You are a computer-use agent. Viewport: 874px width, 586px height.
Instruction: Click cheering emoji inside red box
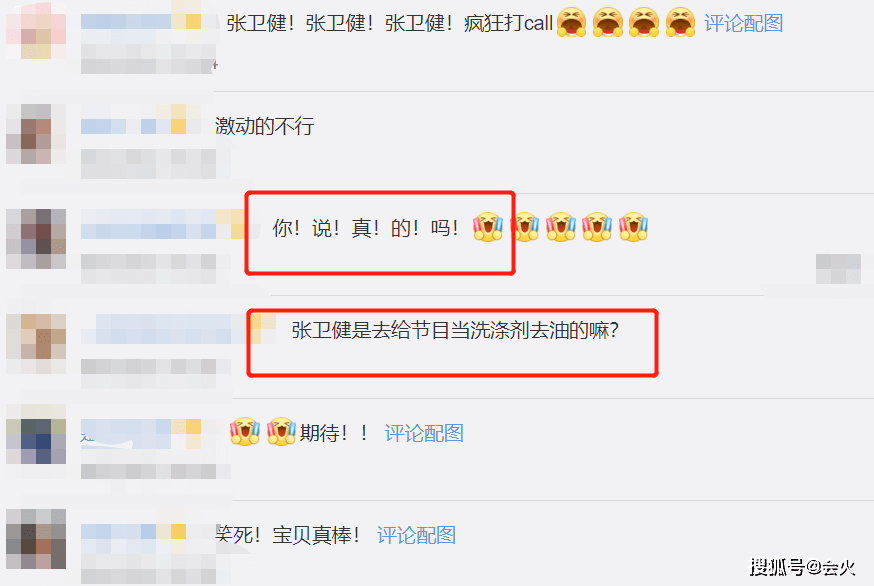488,227
